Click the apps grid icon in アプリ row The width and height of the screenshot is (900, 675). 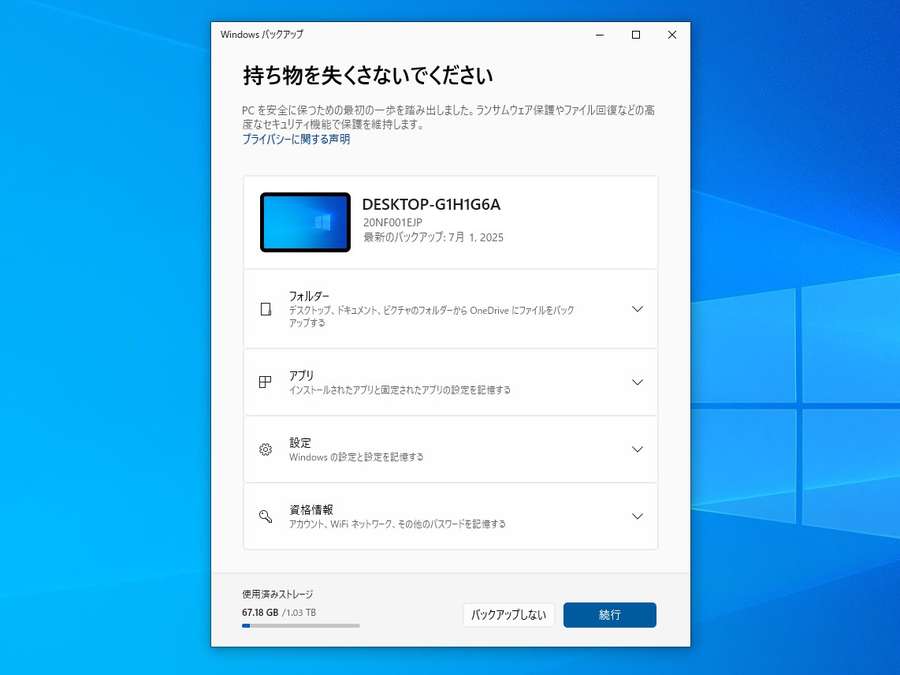tap(265, 382)
